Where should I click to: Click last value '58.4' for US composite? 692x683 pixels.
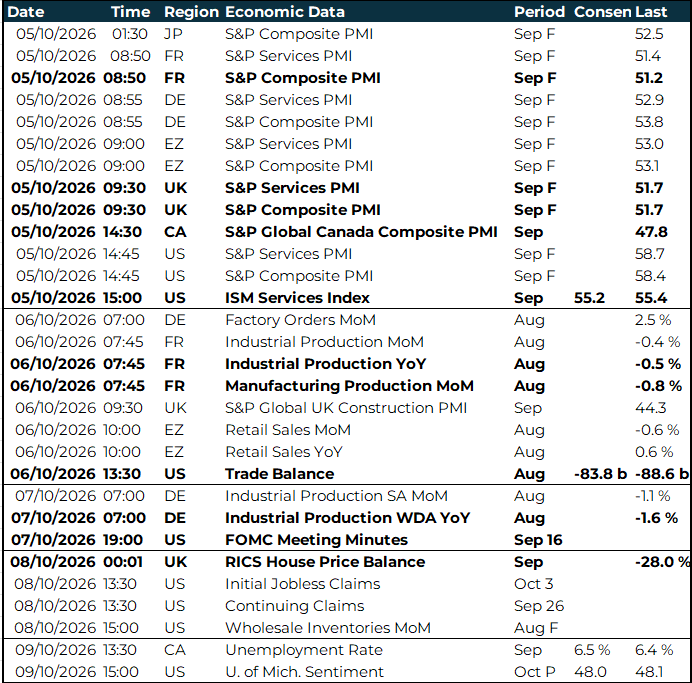tap(650, 276)
